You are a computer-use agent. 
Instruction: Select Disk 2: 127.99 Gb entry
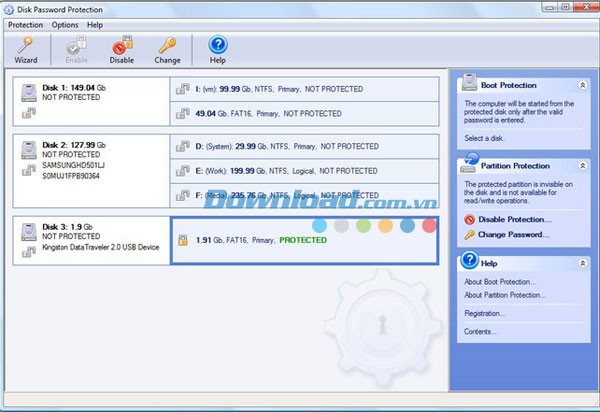[91, 171]
